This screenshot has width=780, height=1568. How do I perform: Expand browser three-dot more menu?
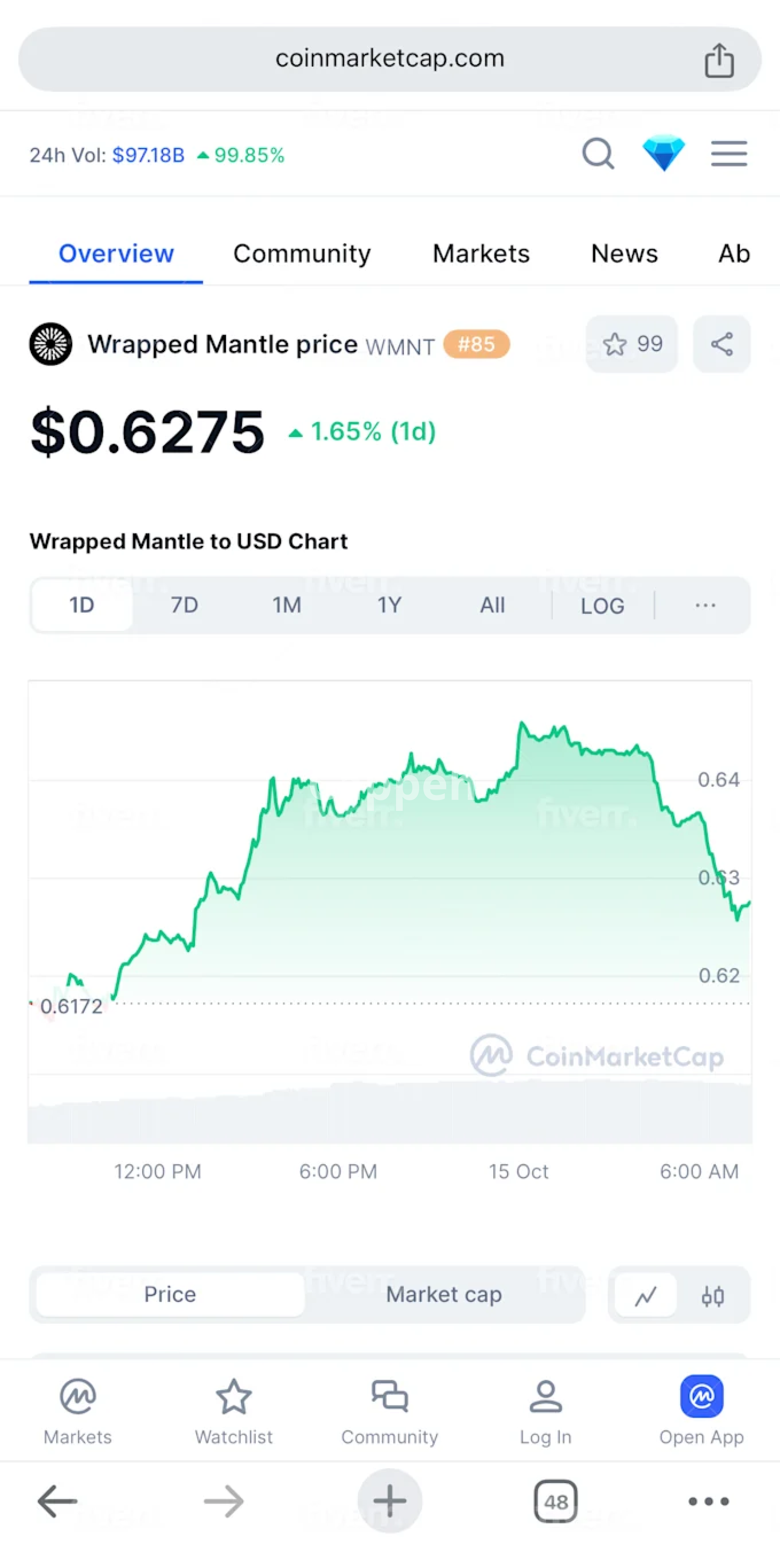click(708, 1501)
